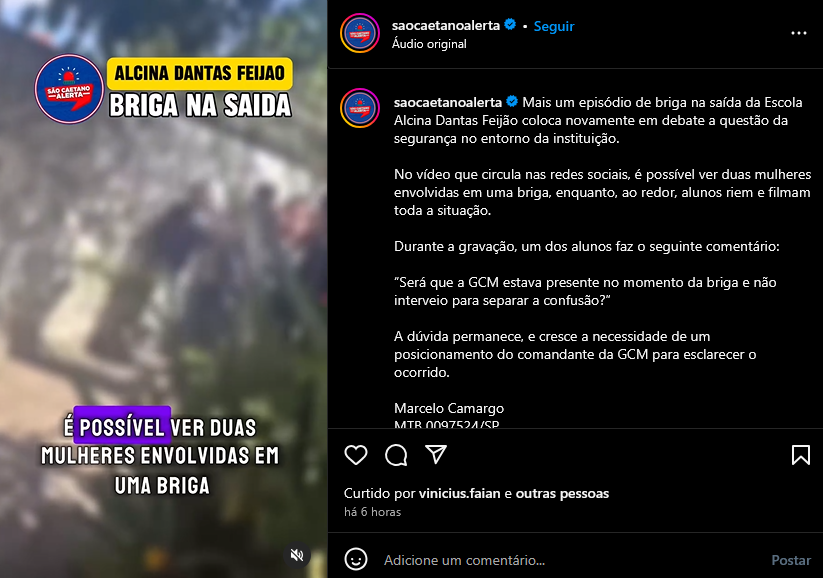Click the caption author avatar
Image resolution: width=823 pixels, height=578 pixels.
click(x=360, y=108)
